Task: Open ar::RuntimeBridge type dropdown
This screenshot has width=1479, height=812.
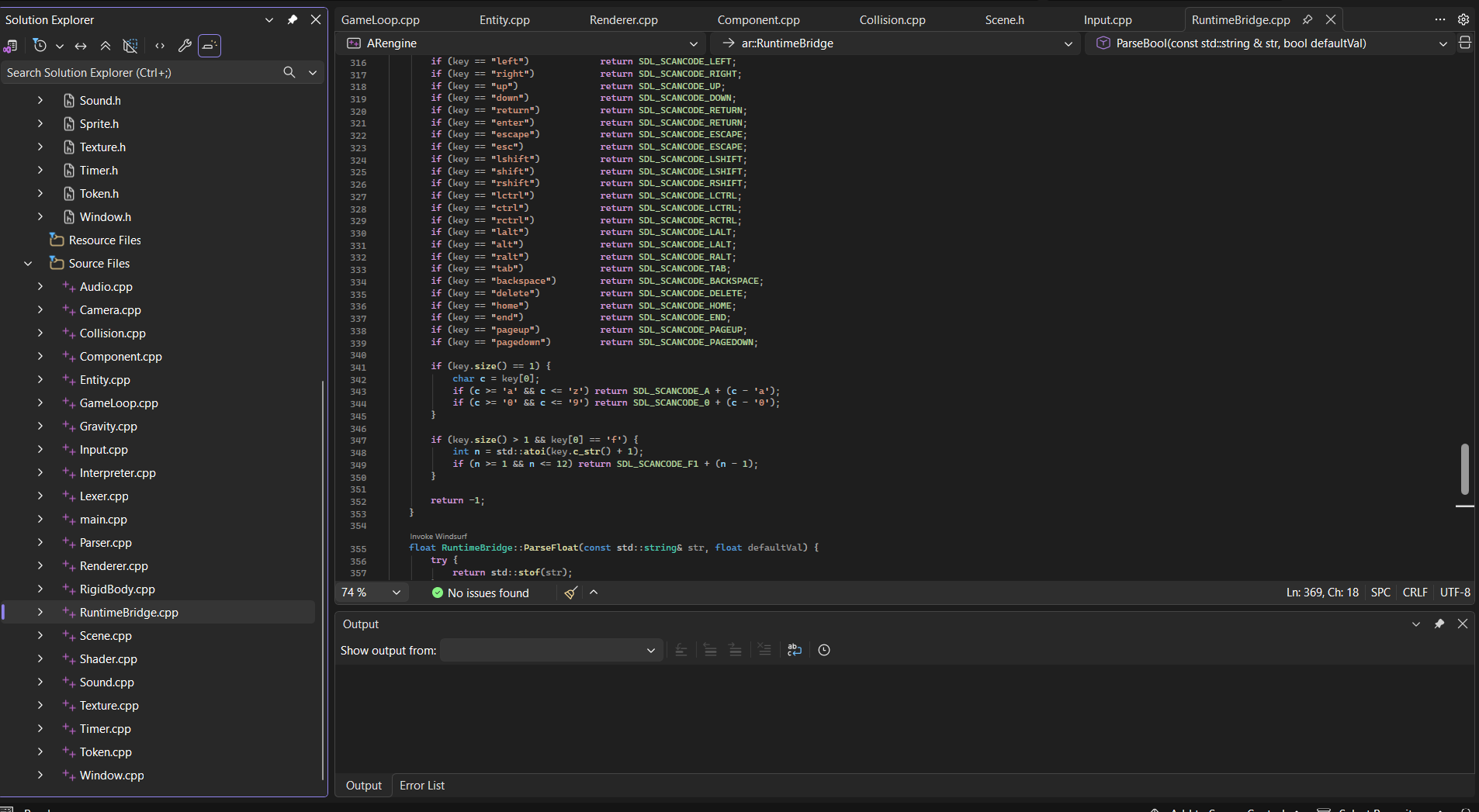Action: tap(1069, 43)
